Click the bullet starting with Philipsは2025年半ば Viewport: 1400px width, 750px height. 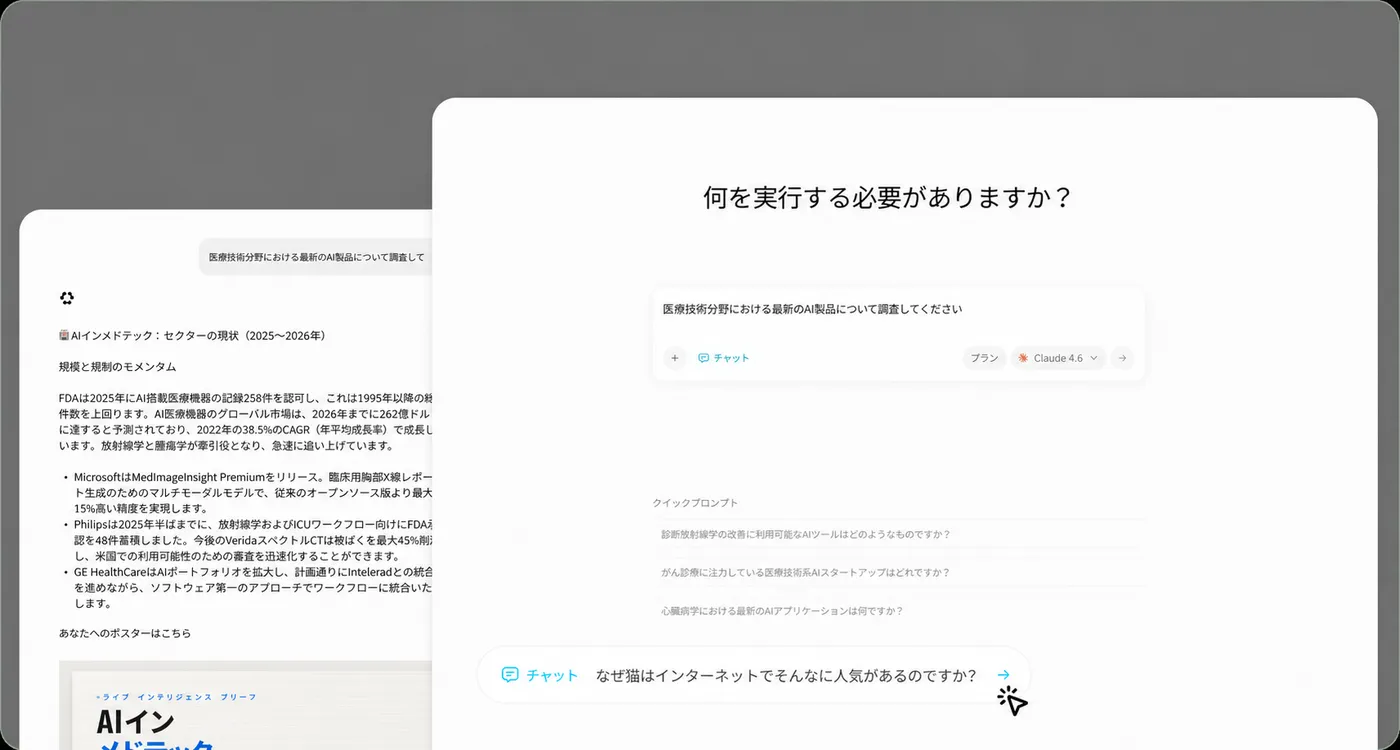253,540
